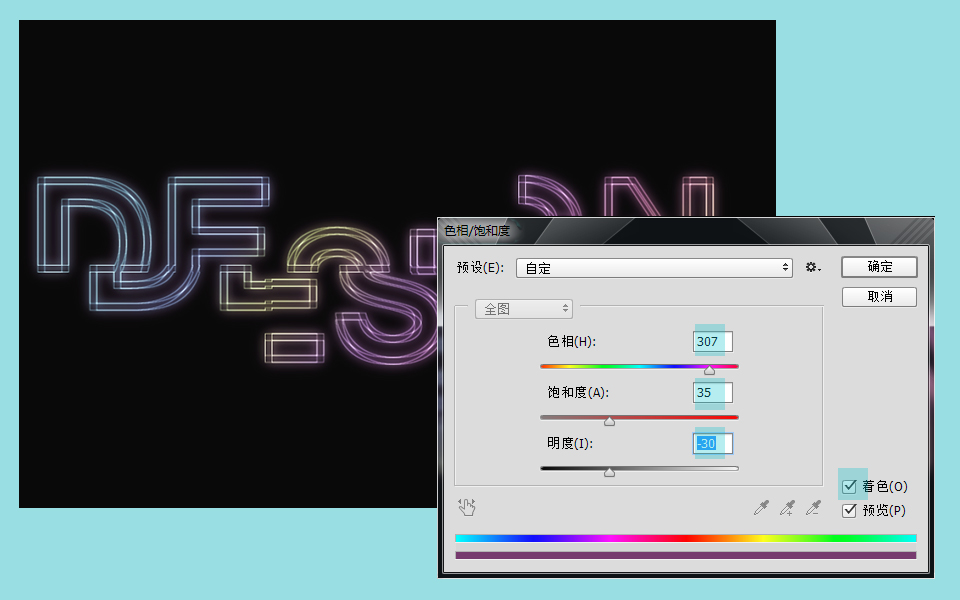The image size is (960, 600).
Task: Open the 预设 preset dropdown showing 自定
Action: (x=654, y=268)
